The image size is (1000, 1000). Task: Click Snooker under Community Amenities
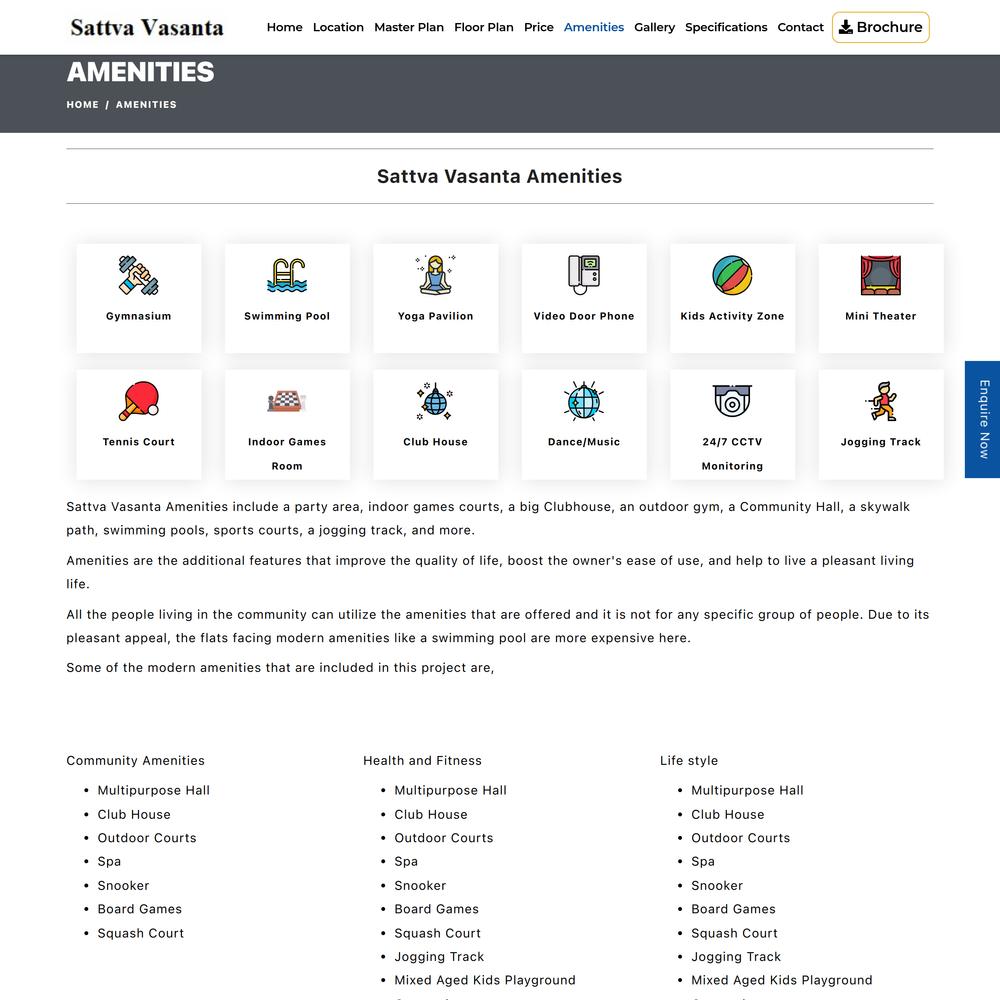(x=123, y=885)
